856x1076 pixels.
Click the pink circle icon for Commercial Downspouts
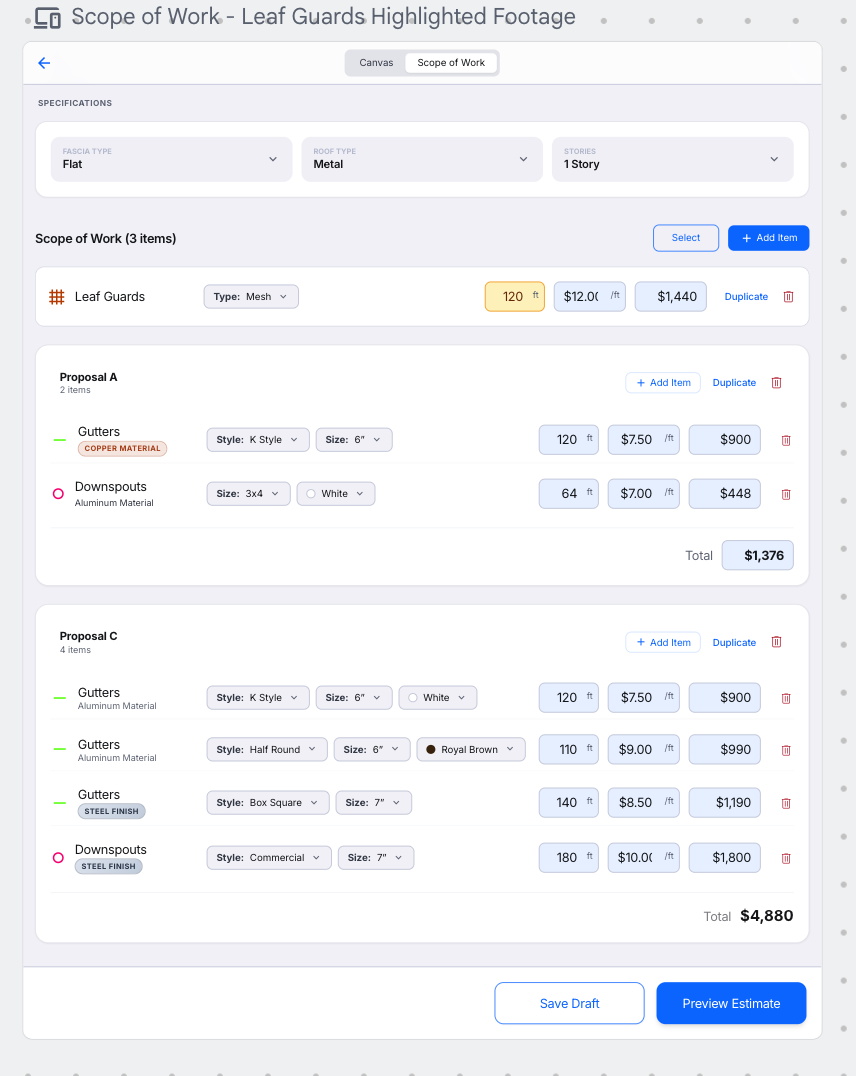(x=58, y=858)
